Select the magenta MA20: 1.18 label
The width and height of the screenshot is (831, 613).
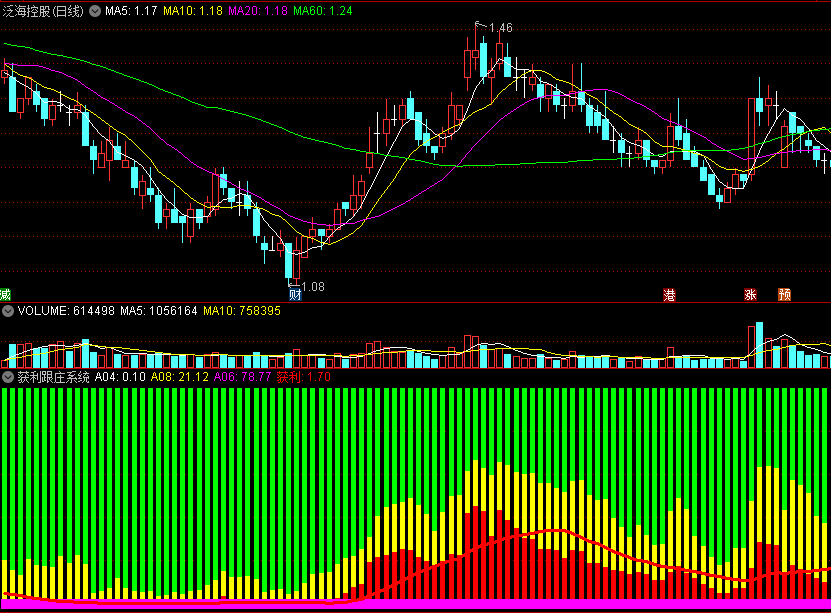pyautogui.click(x=258, y=11)
